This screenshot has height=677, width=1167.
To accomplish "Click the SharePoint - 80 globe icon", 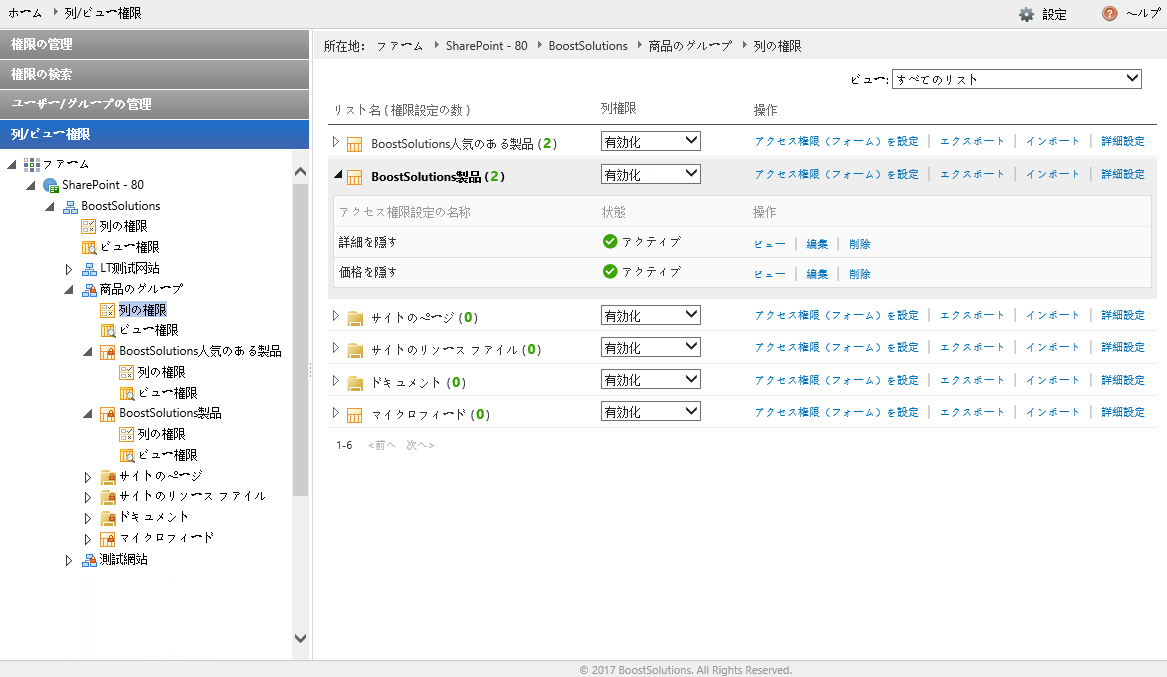I will [x=51, y=185].
